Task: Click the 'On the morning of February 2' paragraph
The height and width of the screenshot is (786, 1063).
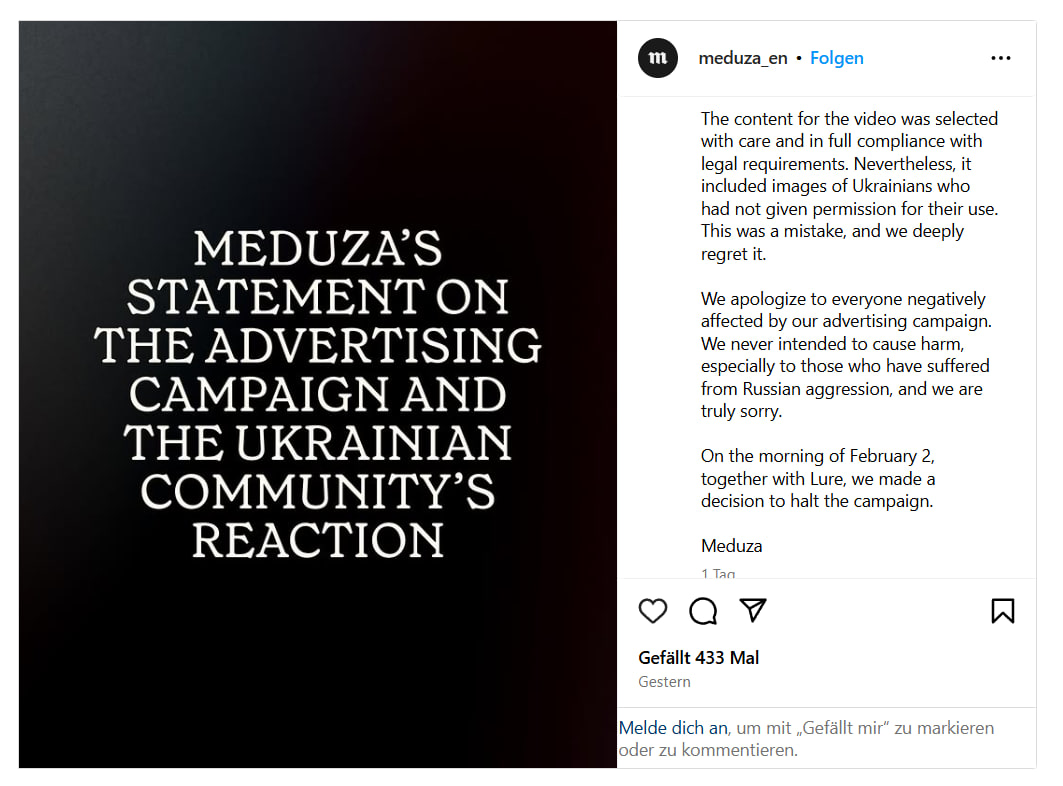Action: pos(818,478)
